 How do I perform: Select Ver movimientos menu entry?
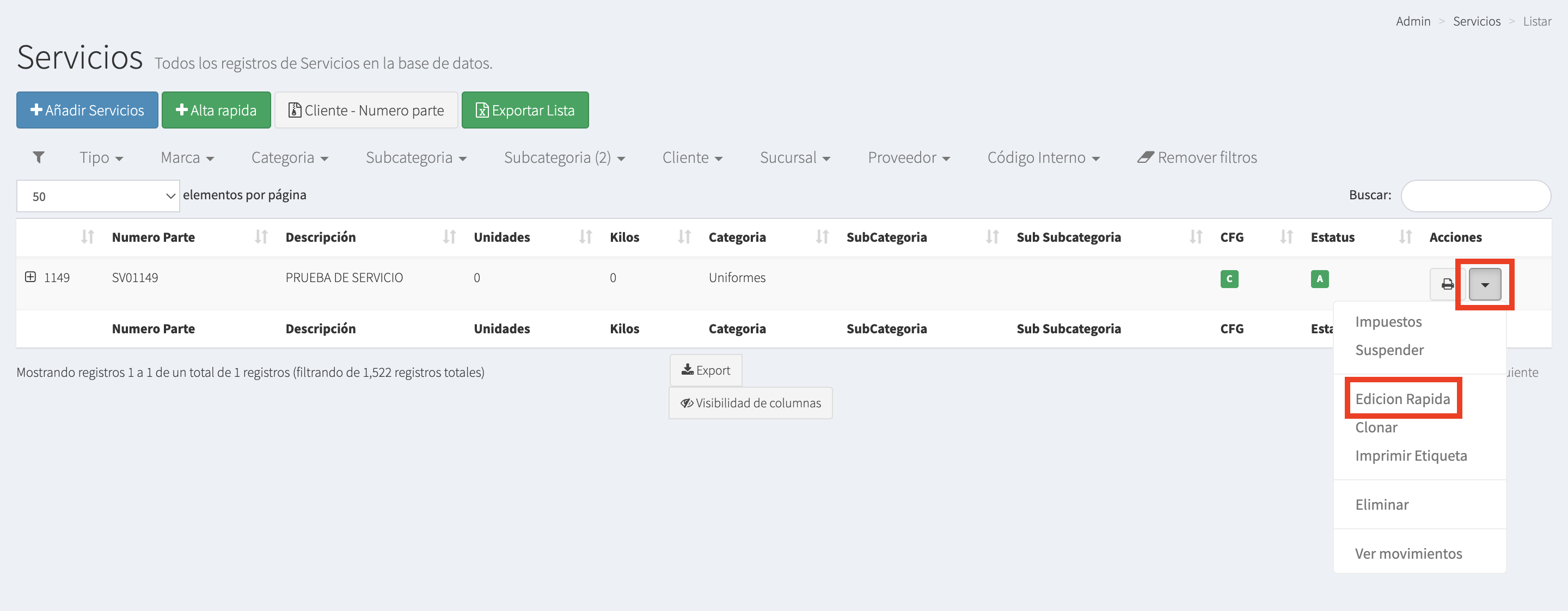[x=1408, y=553]
